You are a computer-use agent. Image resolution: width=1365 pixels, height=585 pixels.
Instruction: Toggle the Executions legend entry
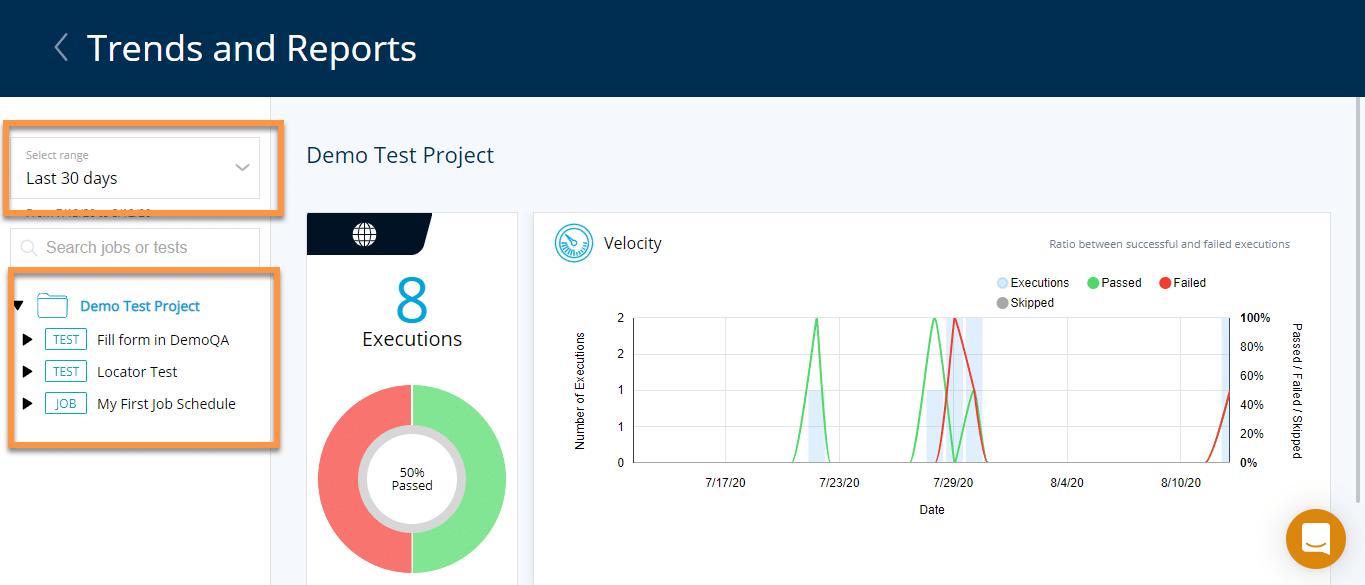click(1033, 283)
